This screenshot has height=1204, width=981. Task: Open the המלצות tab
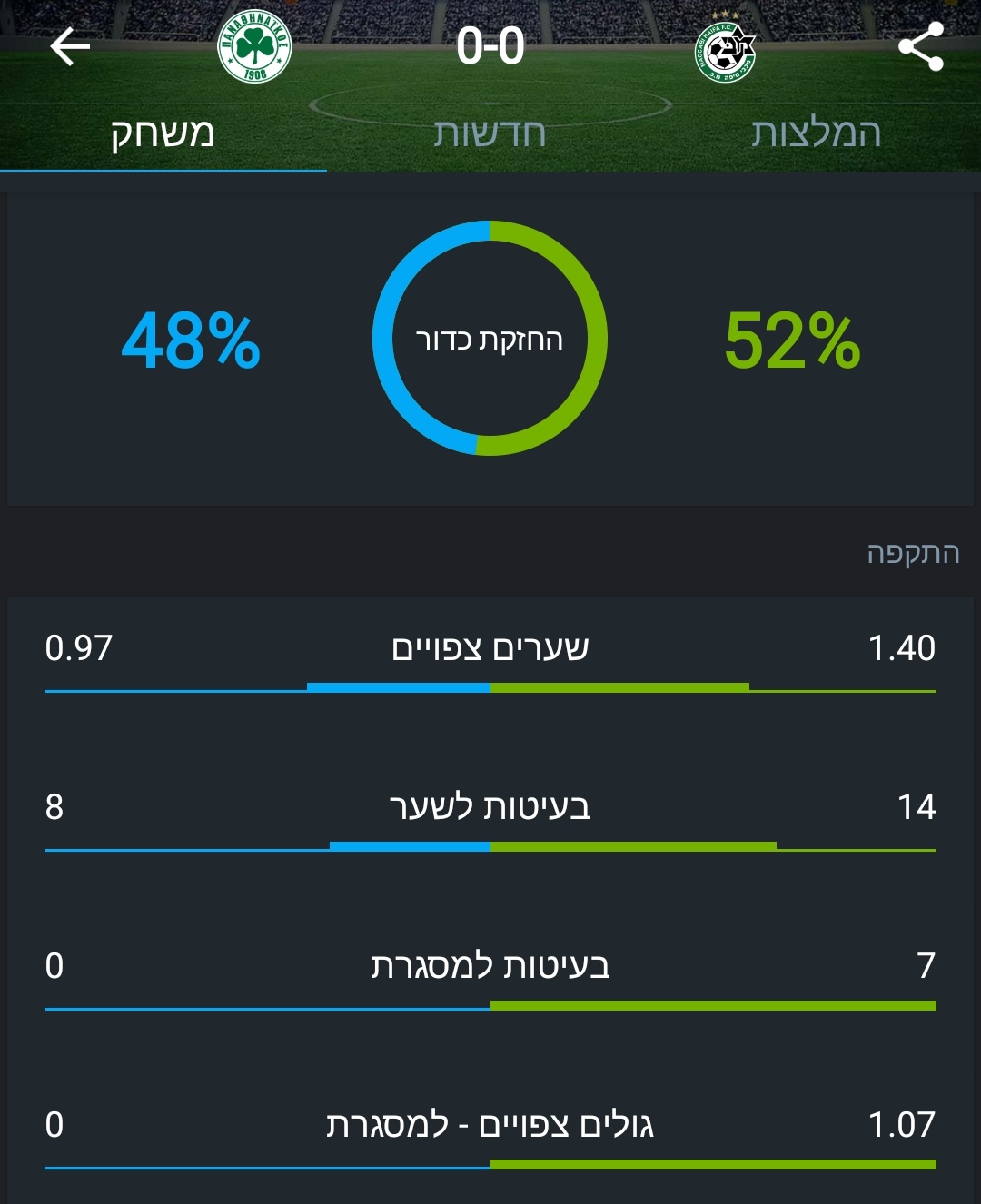(816, 133)
